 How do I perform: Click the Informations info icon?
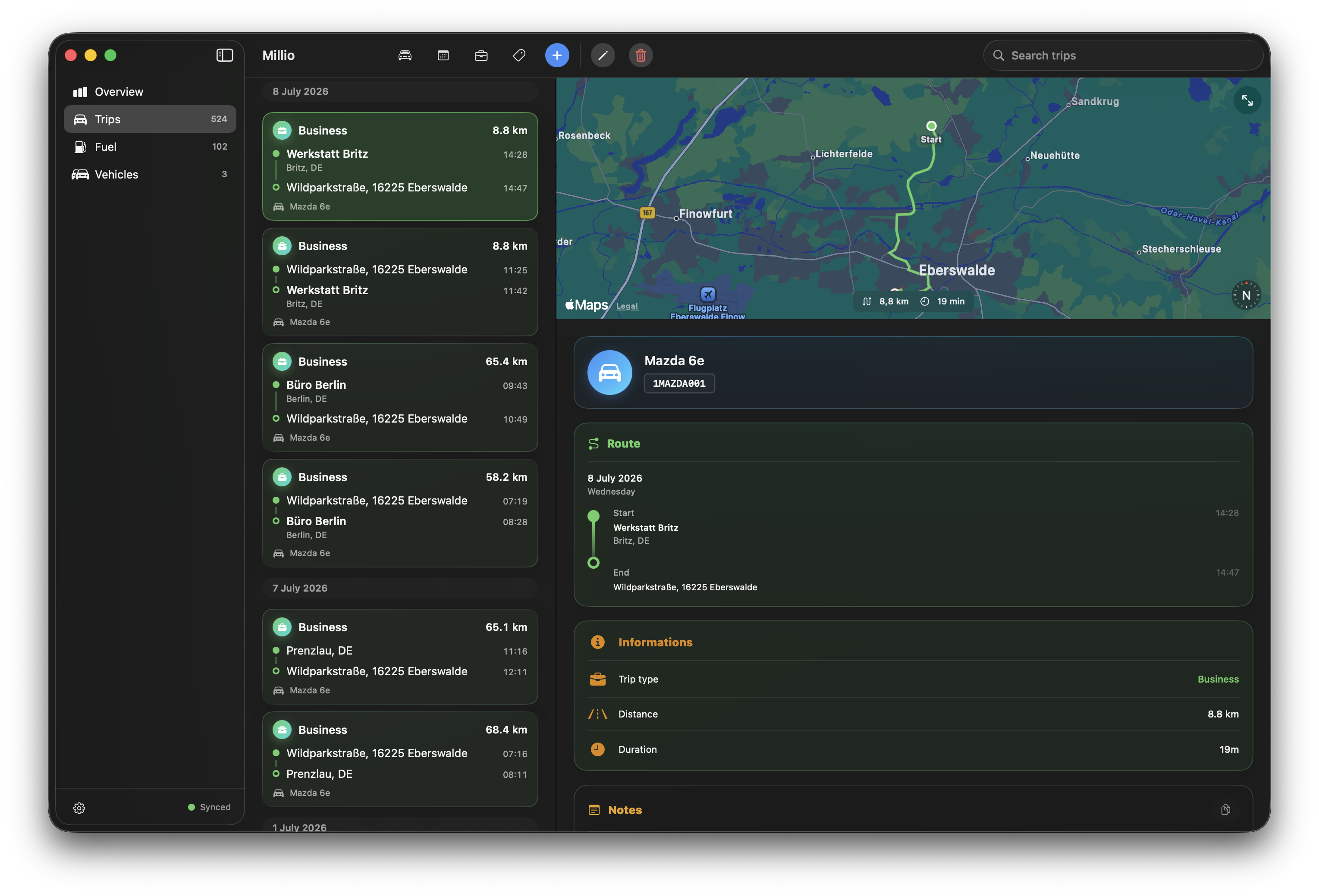coord(597,642)
